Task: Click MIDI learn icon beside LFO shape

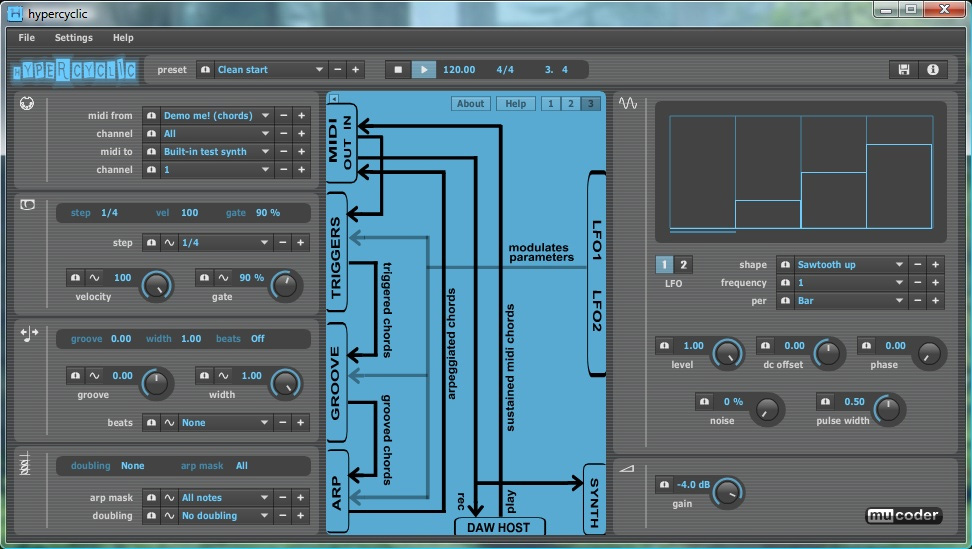Action: [785, 265]
